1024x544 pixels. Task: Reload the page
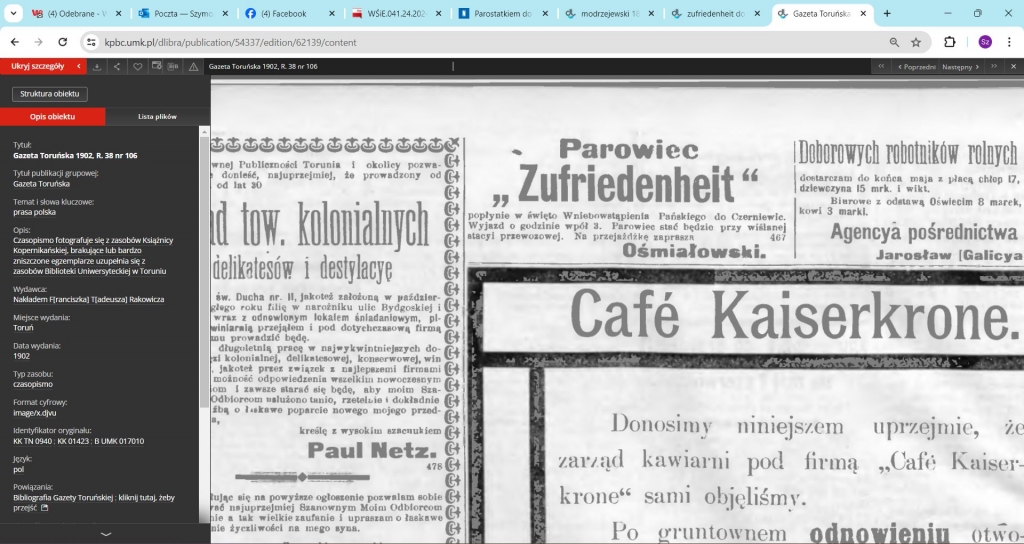[x=63, y=42]
